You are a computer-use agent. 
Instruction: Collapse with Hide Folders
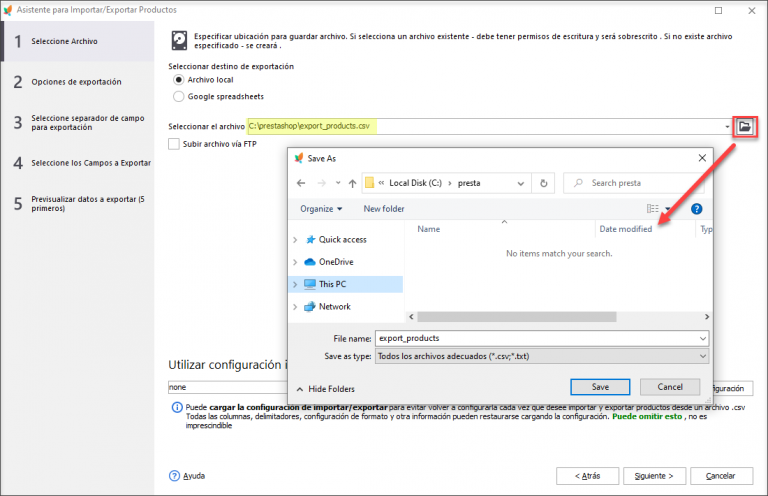click(326, 389)
